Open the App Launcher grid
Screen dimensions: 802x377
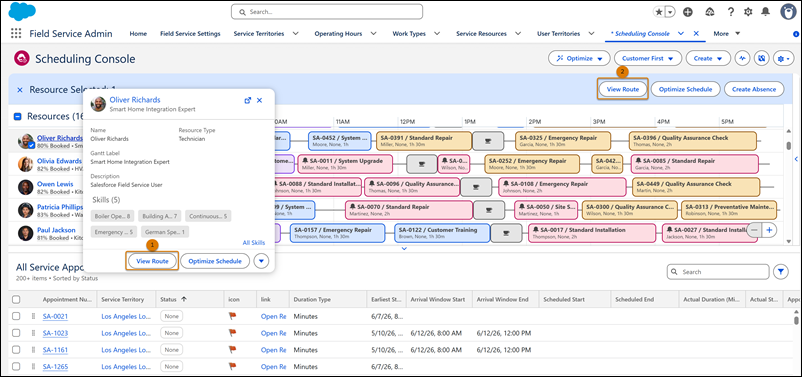[16, 34]
